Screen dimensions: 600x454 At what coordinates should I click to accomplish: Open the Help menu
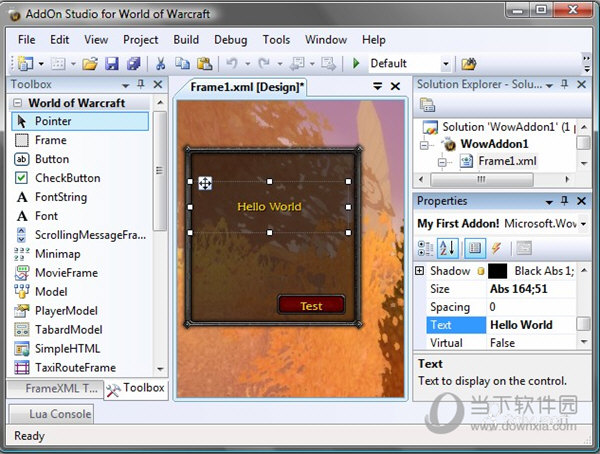[x=373, y=40]
